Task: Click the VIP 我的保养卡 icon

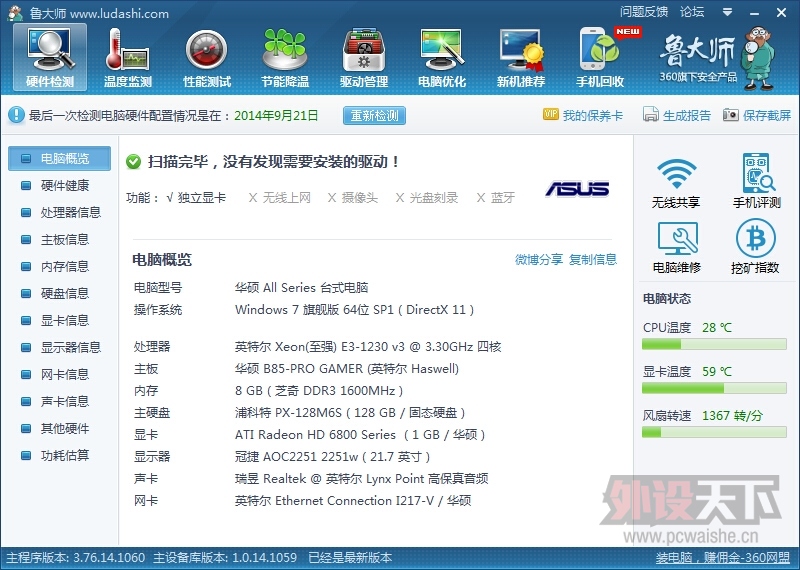Action: tap(551, 114)
